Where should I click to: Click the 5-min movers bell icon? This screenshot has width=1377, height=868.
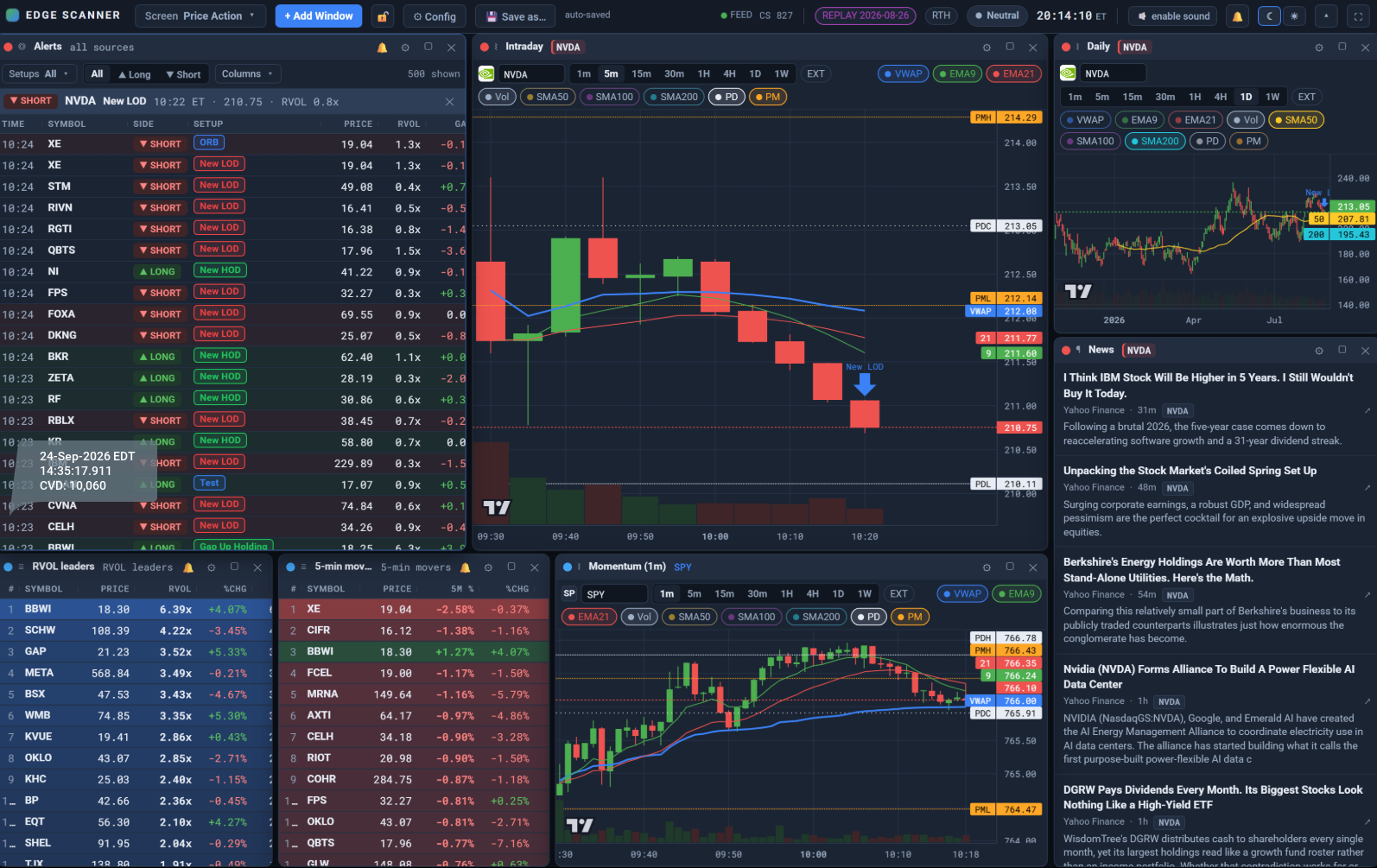click(x=466, y=567)
